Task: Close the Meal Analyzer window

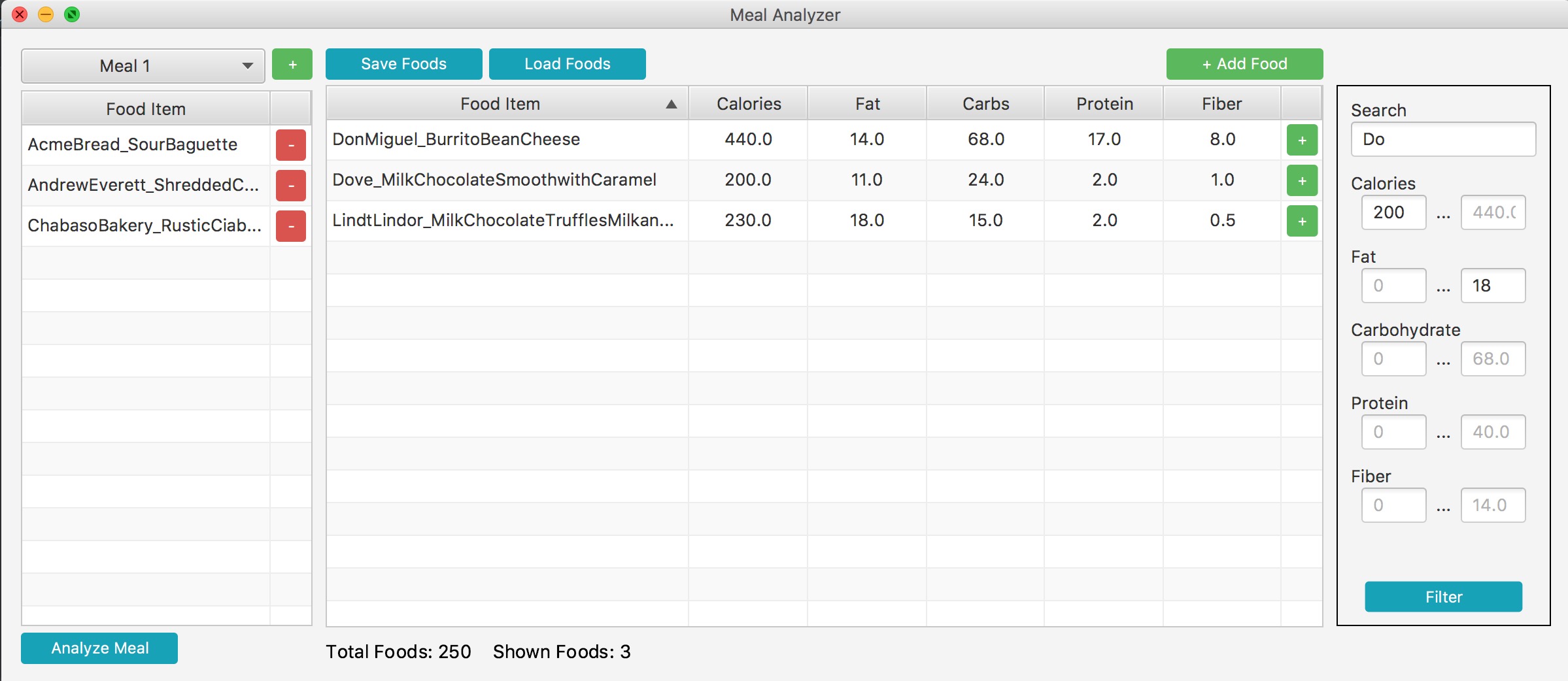Action: point(20,14)
